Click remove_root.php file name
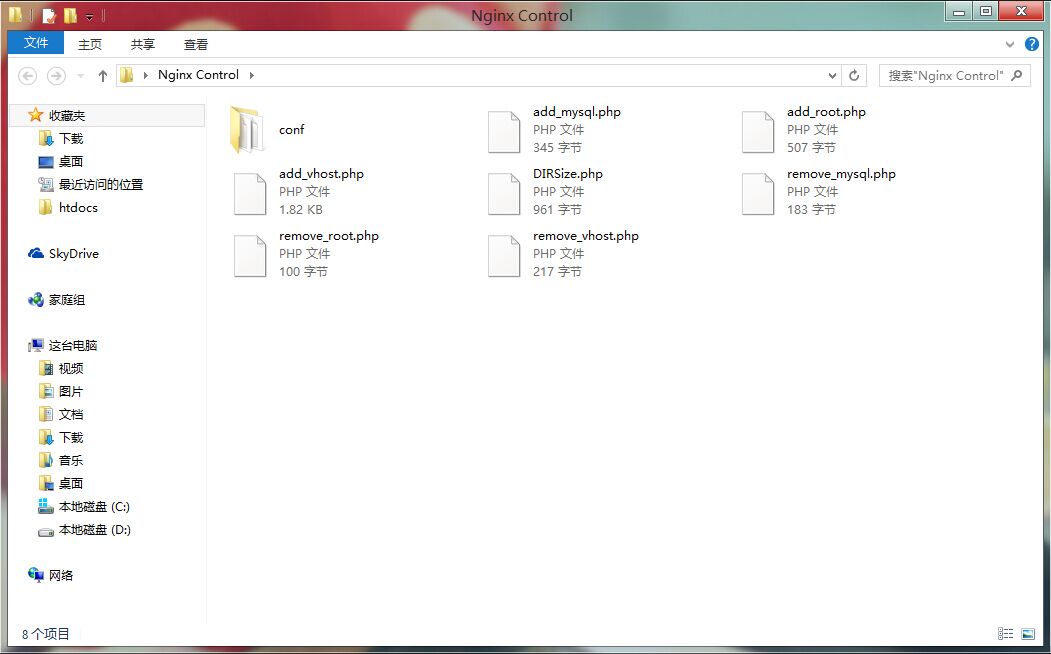Image resolution: width=1051 pixels, height=654 pixels. [329, 236]
